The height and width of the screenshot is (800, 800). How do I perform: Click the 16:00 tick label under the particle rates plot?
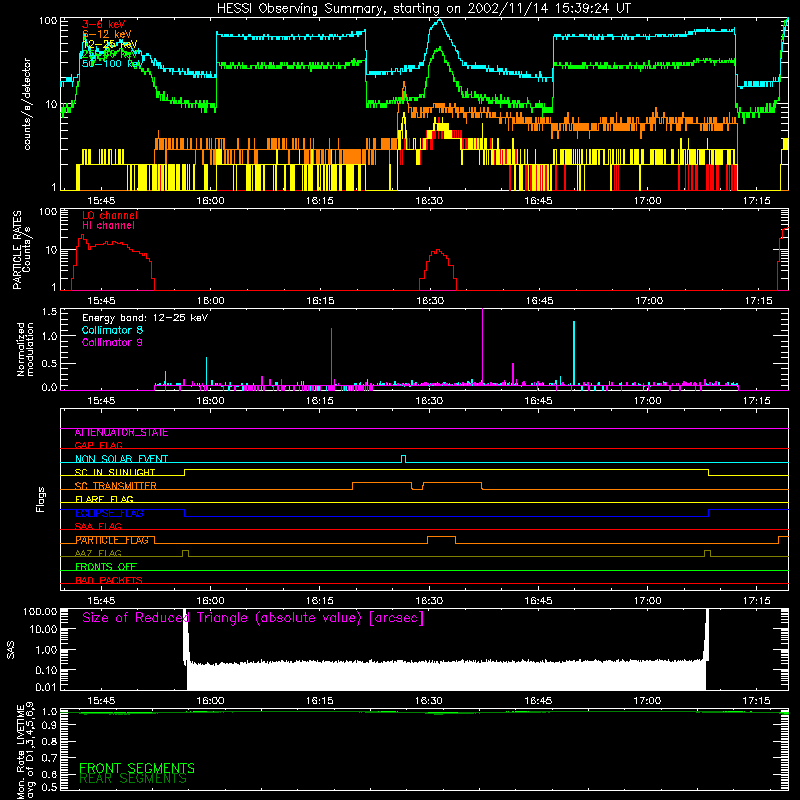210,301
